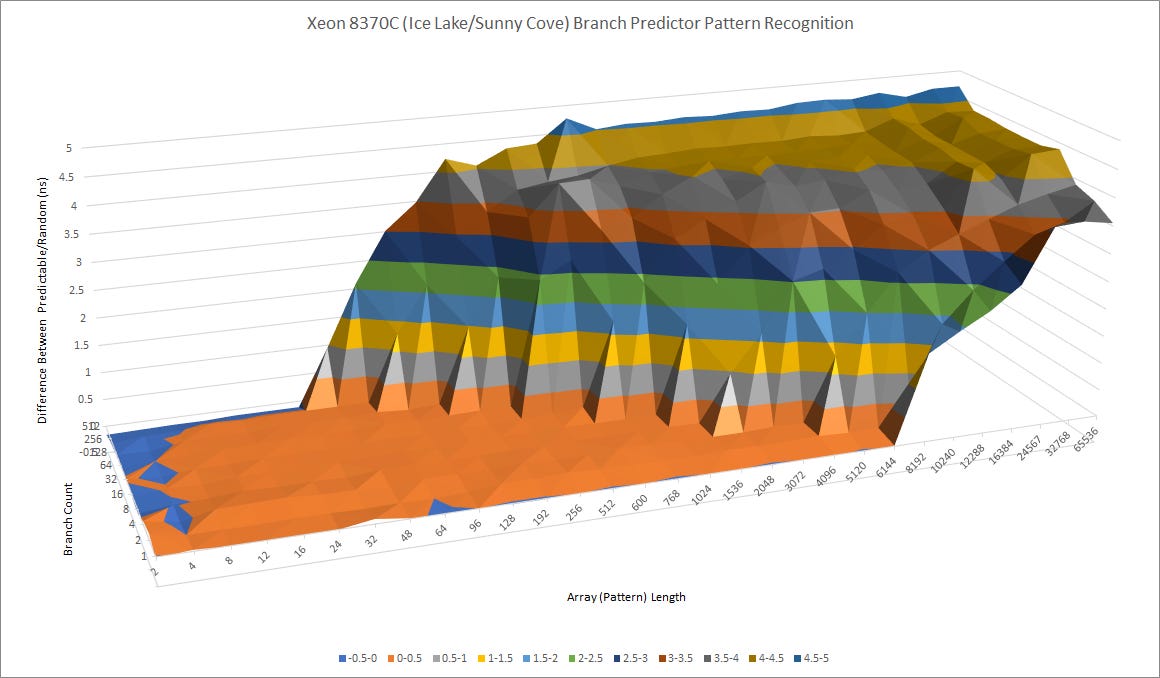Select array length label '1024'
Screen dimensions: 1160x678
[701, 494]
